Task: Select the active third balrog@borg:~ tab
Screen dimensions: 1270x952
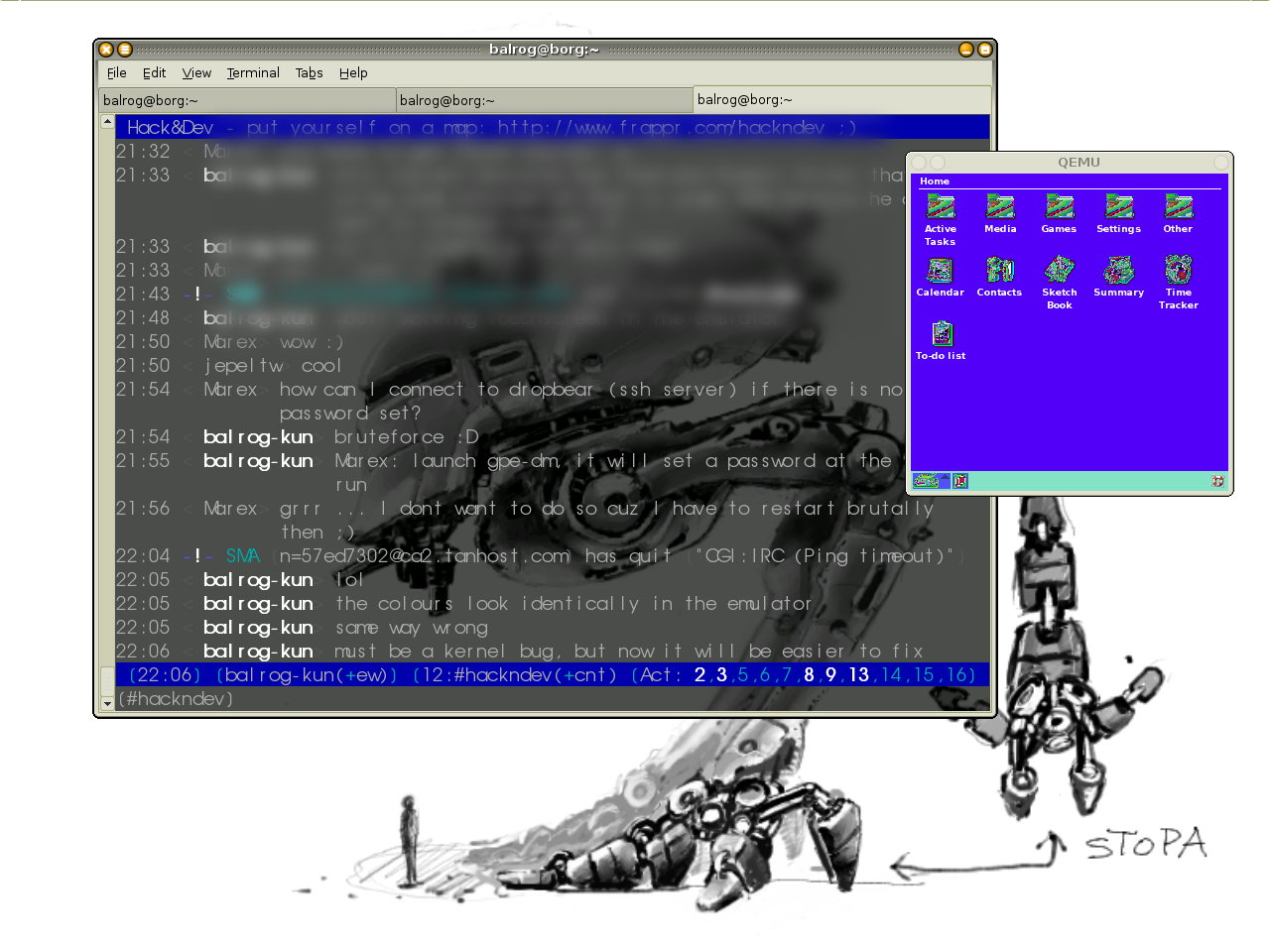Action: tap(841, 99)
